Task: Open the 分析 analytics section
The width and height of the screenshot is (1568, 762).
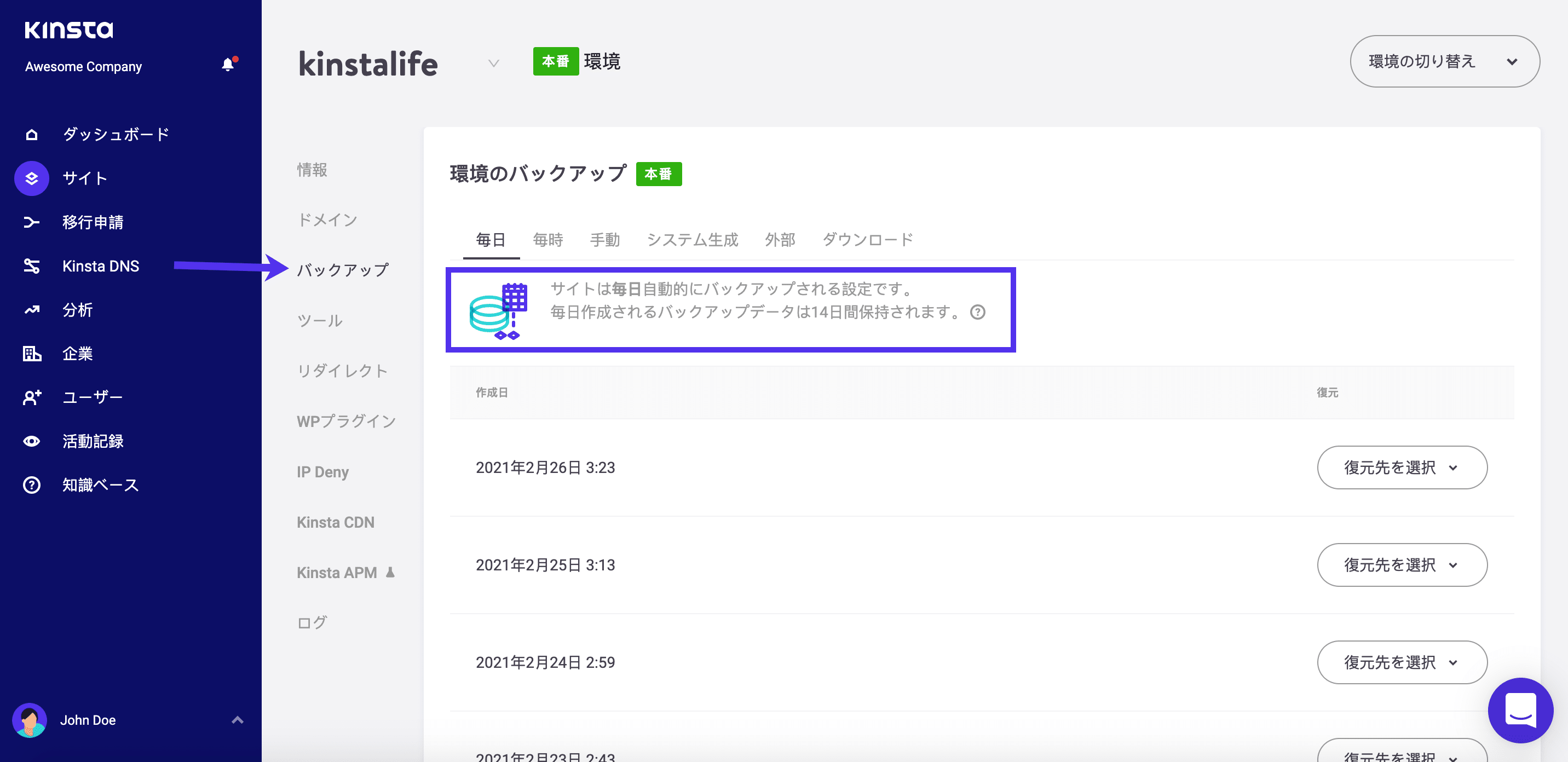Action: point(77,310)
